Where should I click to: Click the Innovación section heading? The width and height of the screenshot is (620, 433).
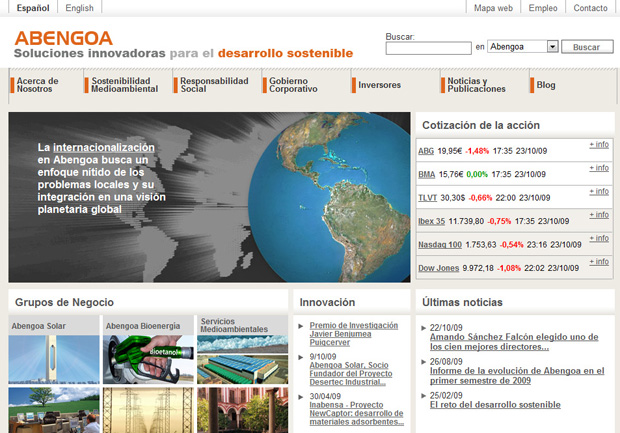(x=327, y=303)
